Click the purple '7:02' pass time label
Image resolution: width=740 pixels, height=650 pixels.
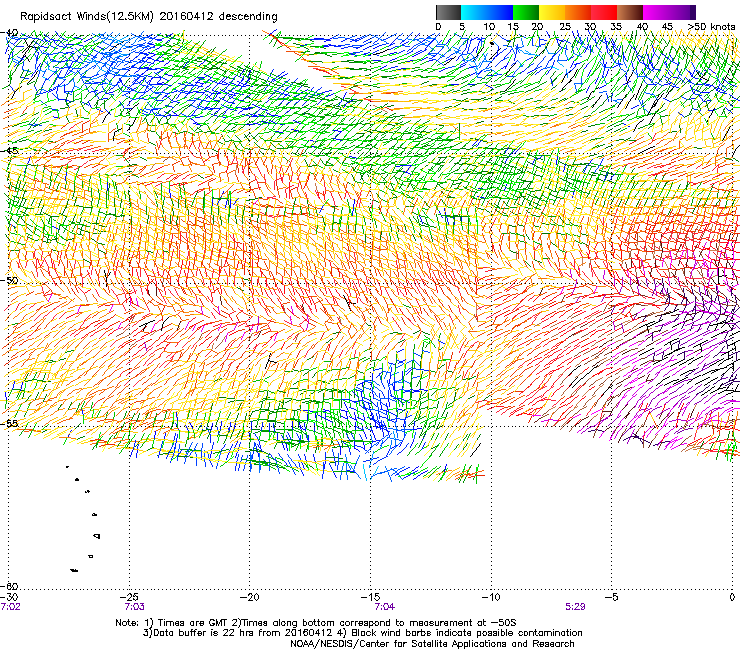point(10,607)
